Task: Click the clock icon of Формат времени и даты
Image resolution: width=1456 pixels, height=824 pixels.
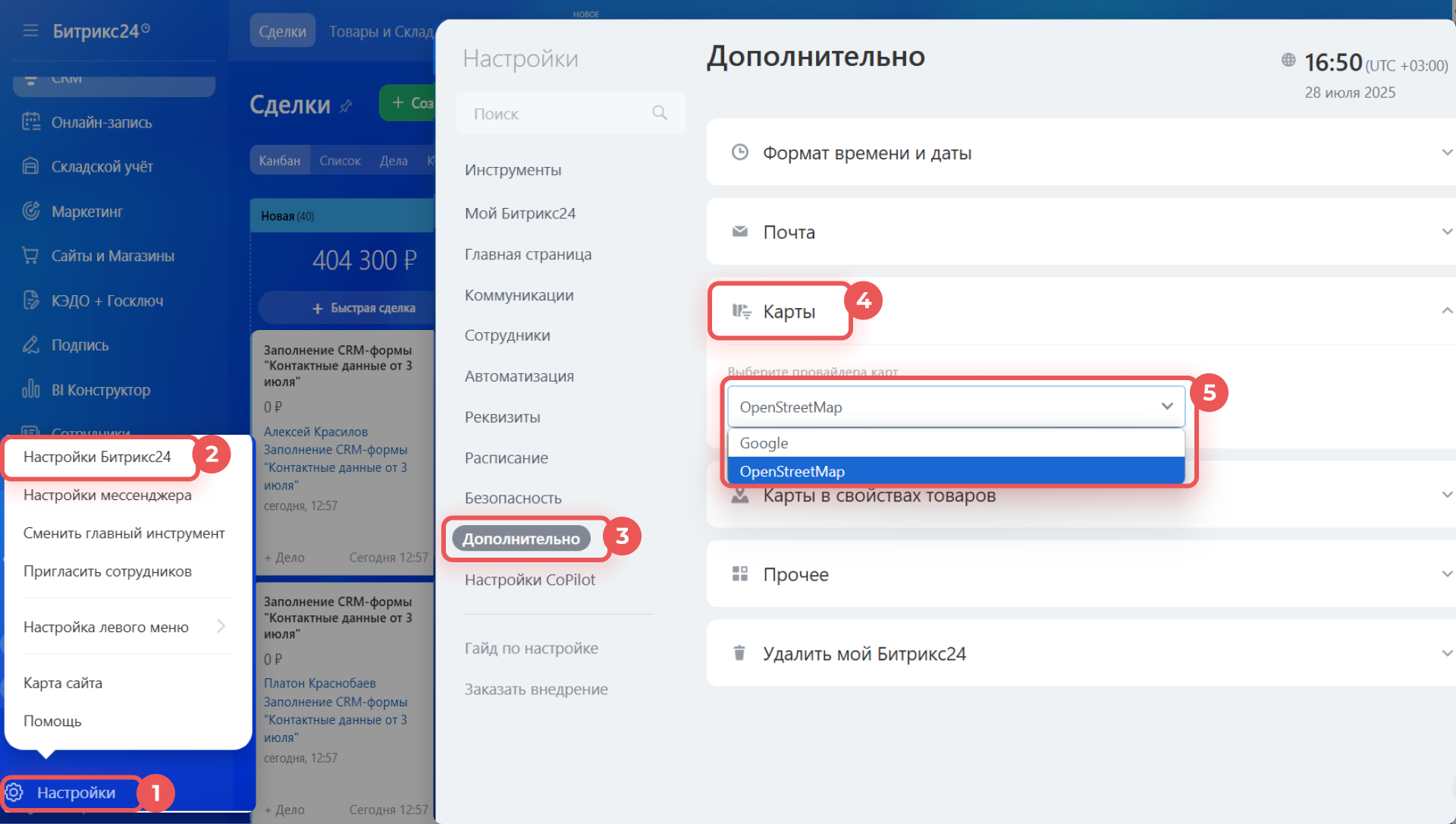Action: click(x=740, y=153)
